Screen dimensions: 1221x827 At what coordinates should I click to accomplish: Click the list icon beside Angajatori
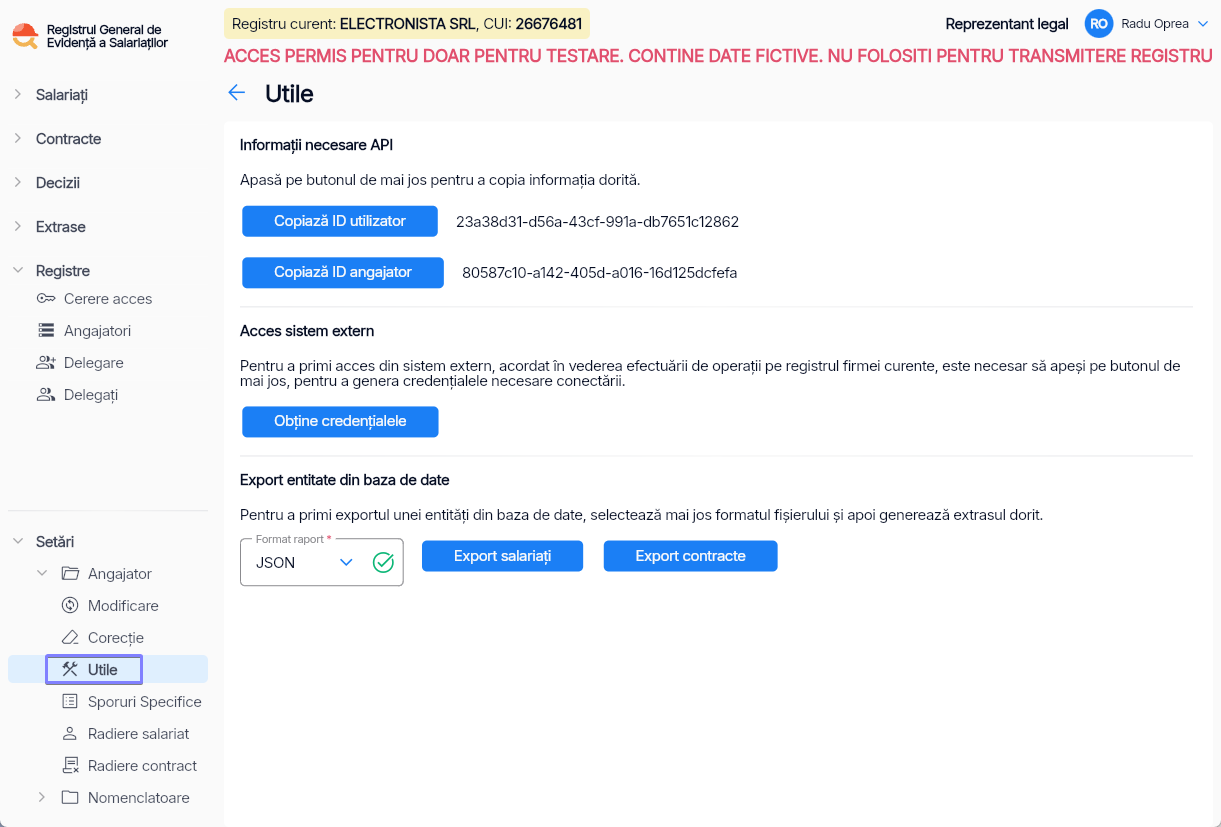[x=46, y=331]
